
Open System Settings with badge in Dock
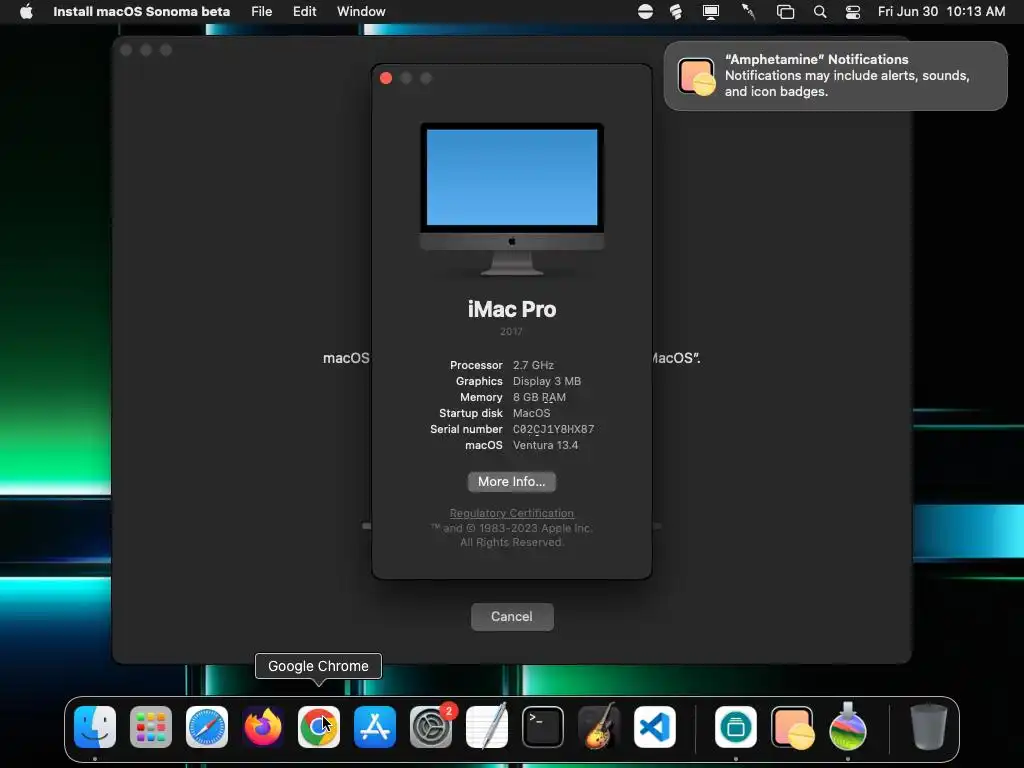(x=431, y=727)
